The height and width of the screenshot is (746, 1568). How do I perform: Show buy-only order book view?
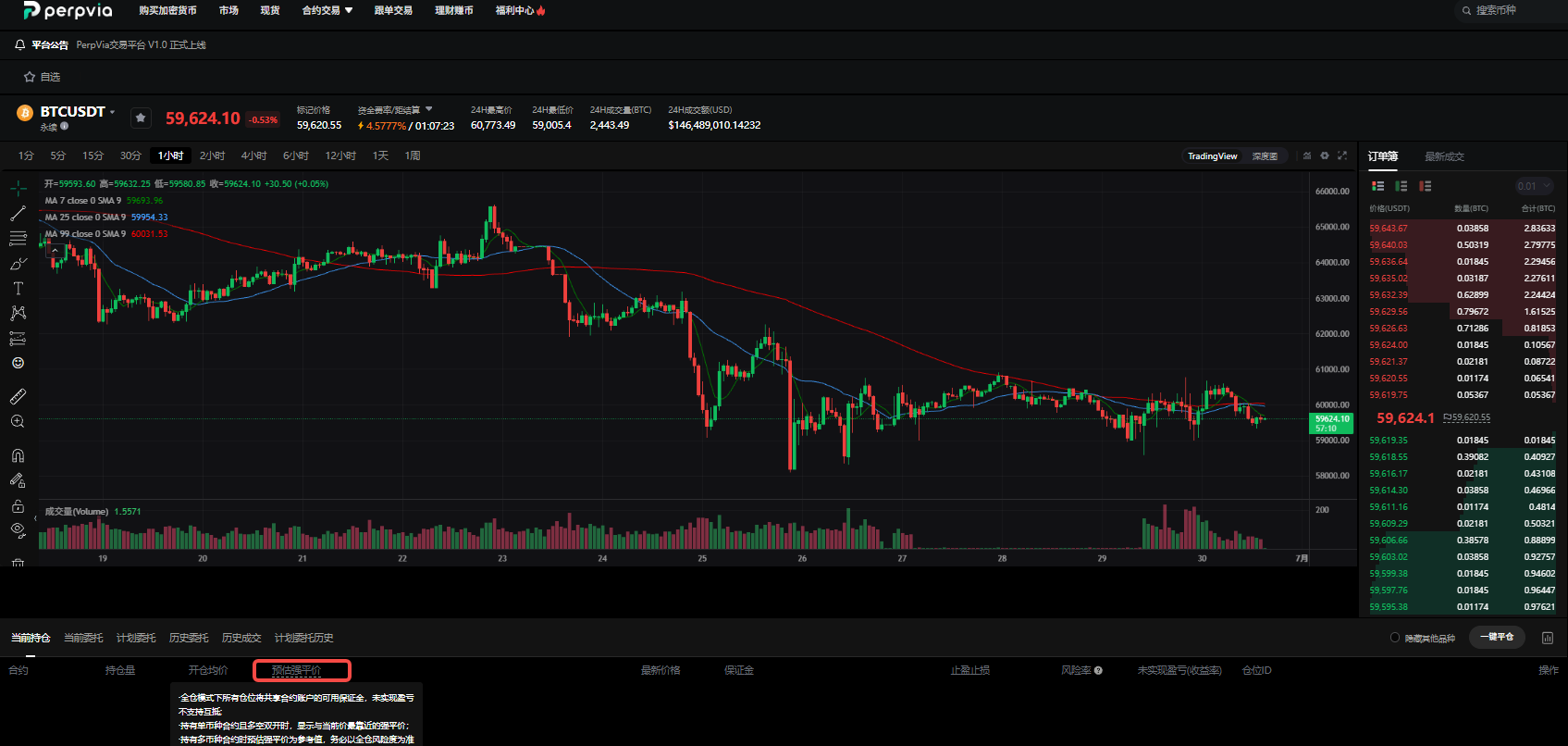point(1401,186)
